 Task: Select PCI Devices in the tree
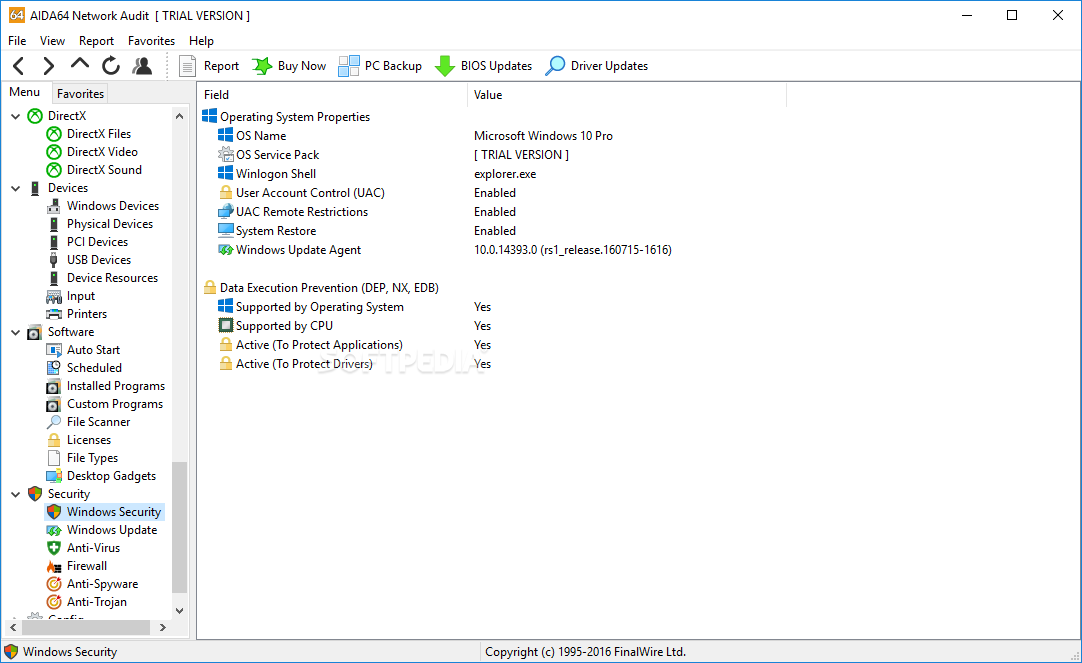[x=87, y=241]
